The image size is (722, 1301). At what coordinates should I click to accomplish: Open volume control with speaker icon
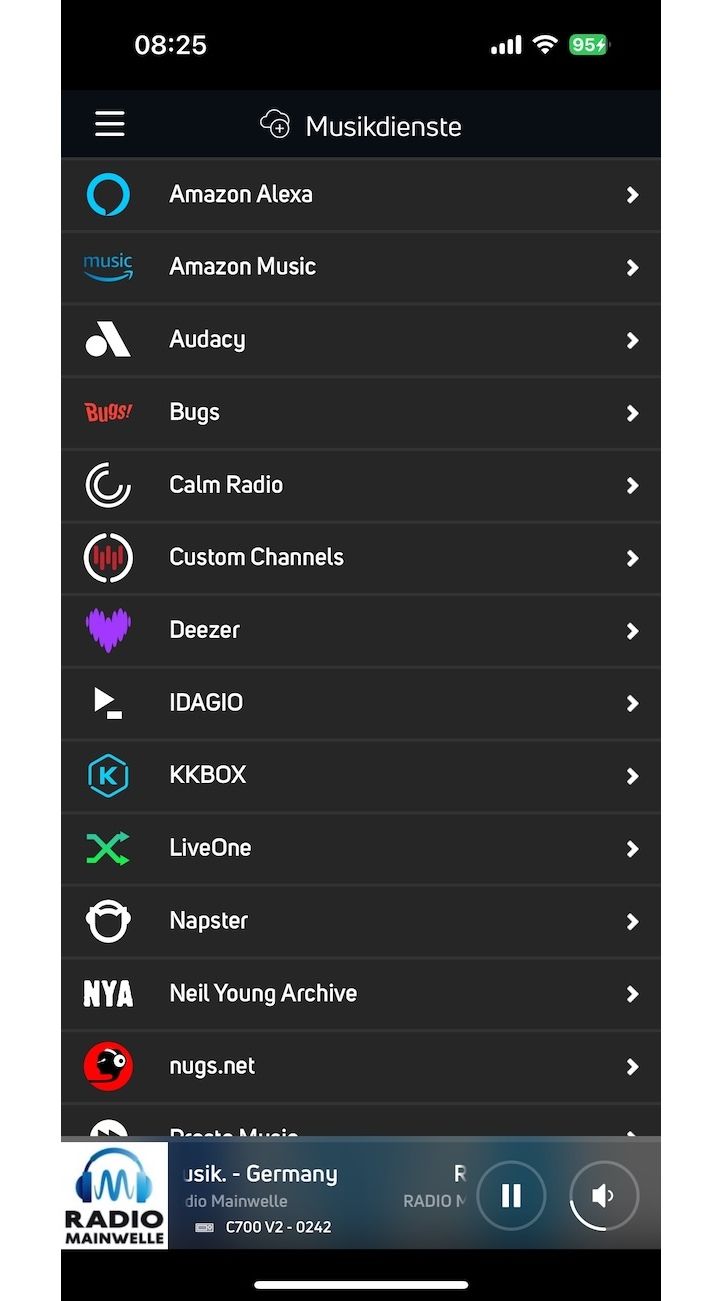point(603,1195)
